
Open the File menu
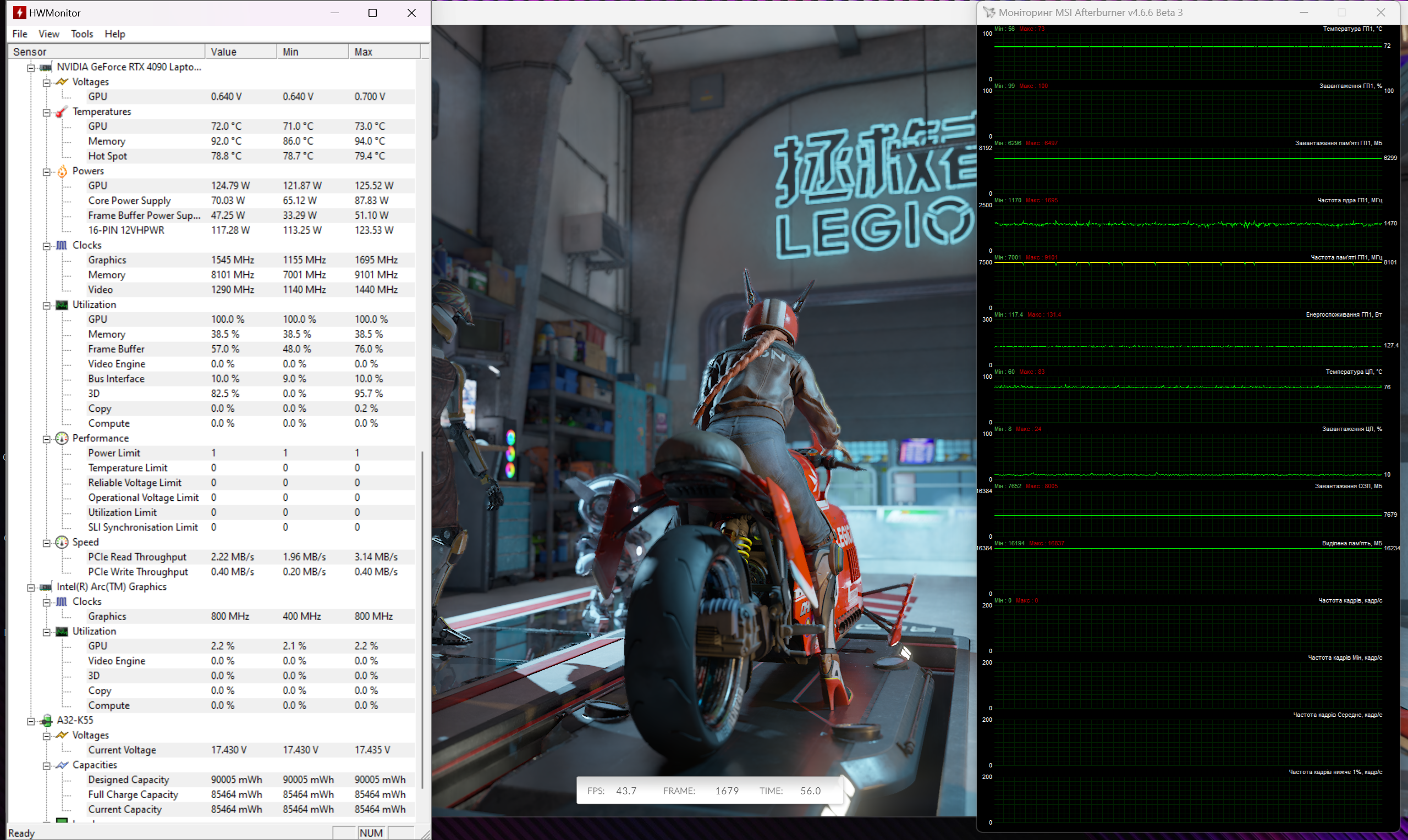(x=20, y=34)
